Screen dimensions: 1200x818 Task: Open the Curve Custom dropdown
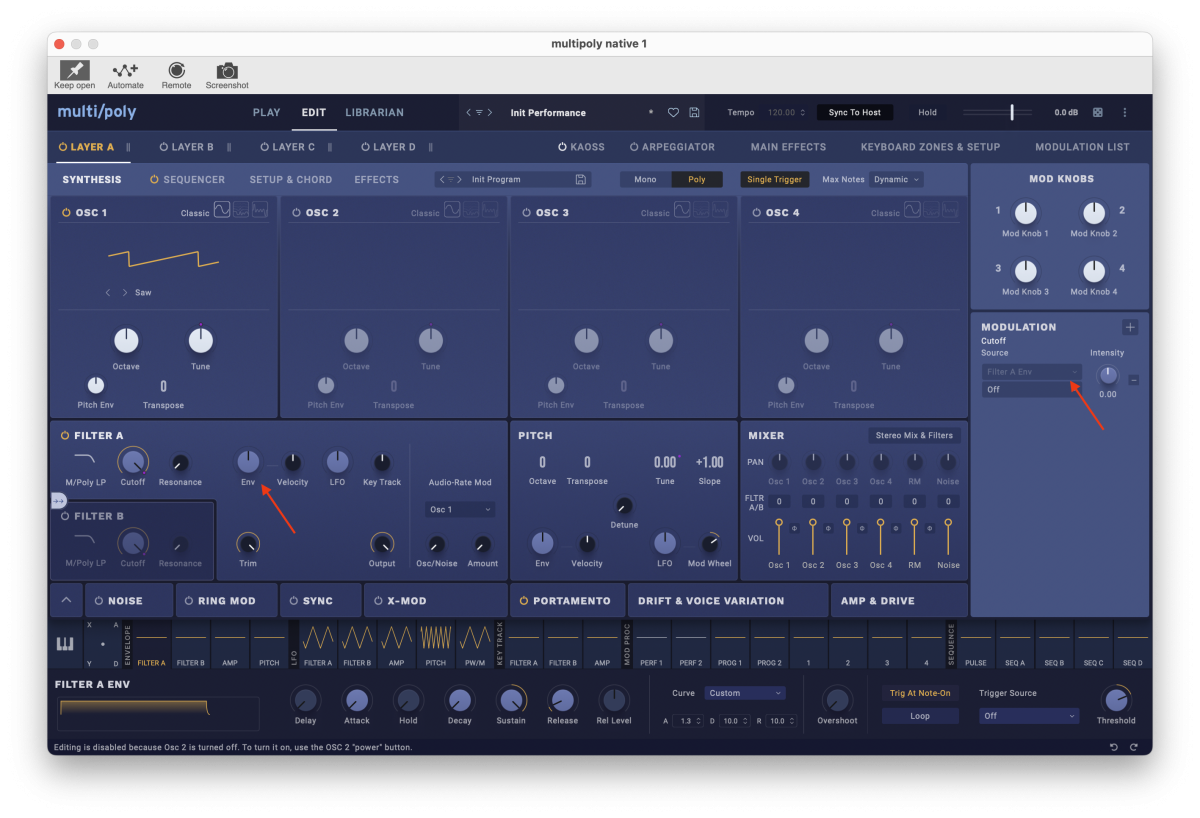tap(745, 693)
